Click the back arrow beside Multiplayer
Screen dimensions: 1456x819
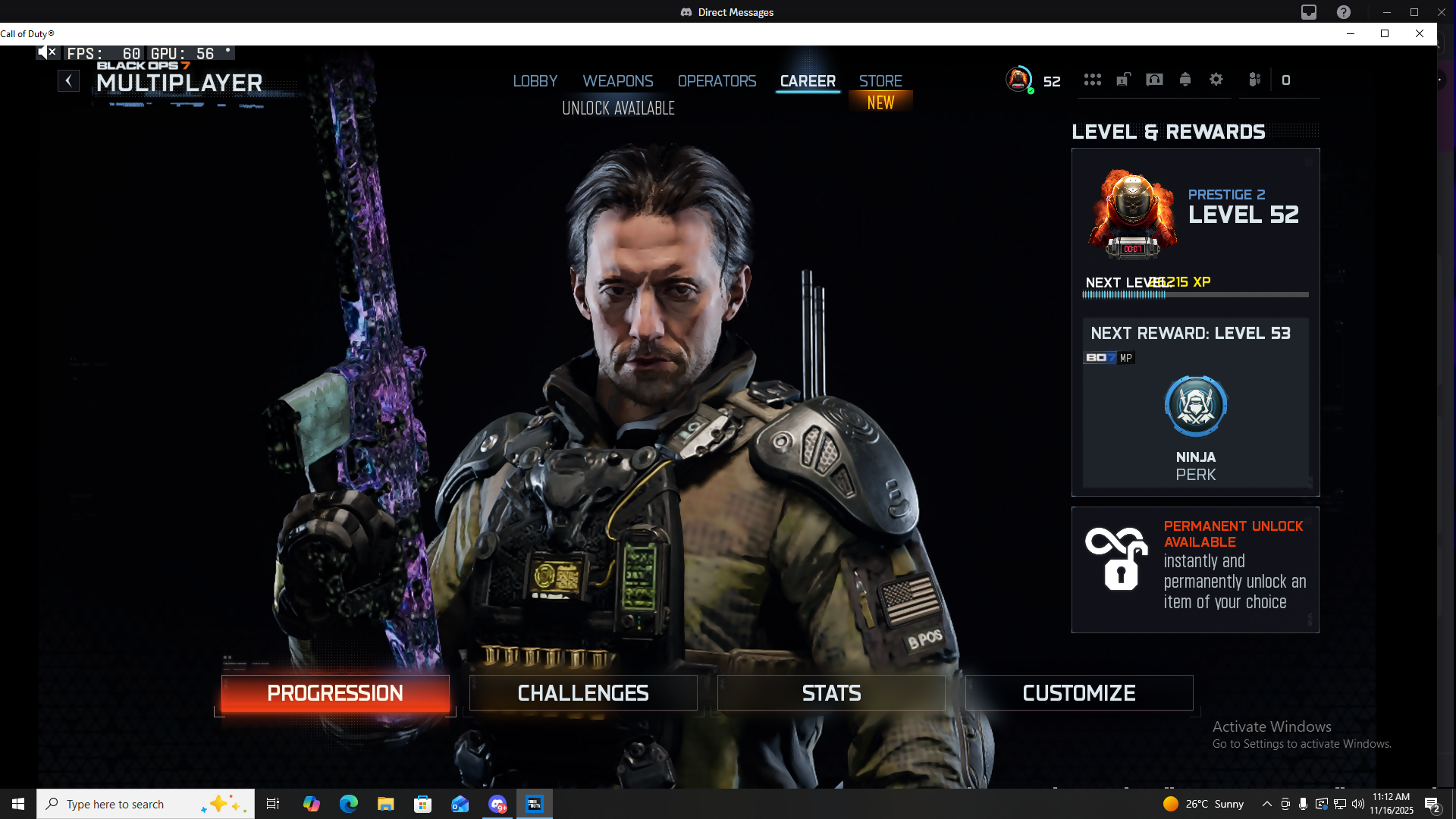coord(68,80)
